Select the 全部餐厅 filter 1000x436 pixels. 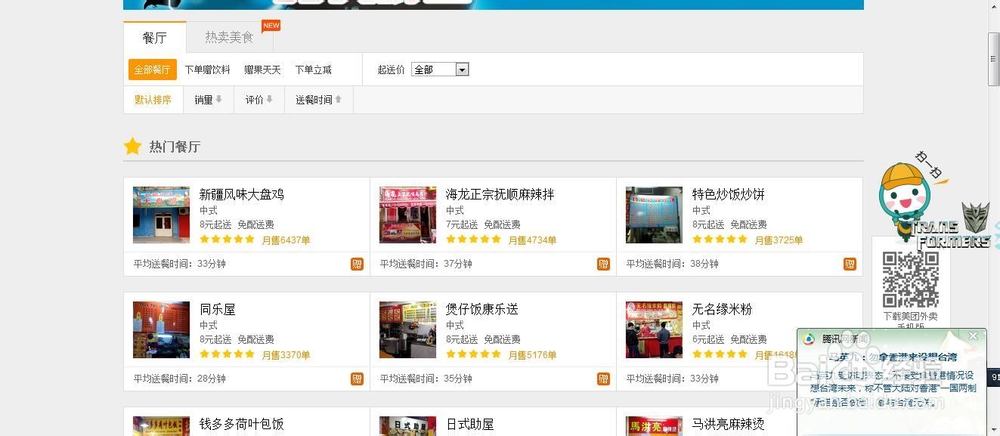[x=152, y=69]
